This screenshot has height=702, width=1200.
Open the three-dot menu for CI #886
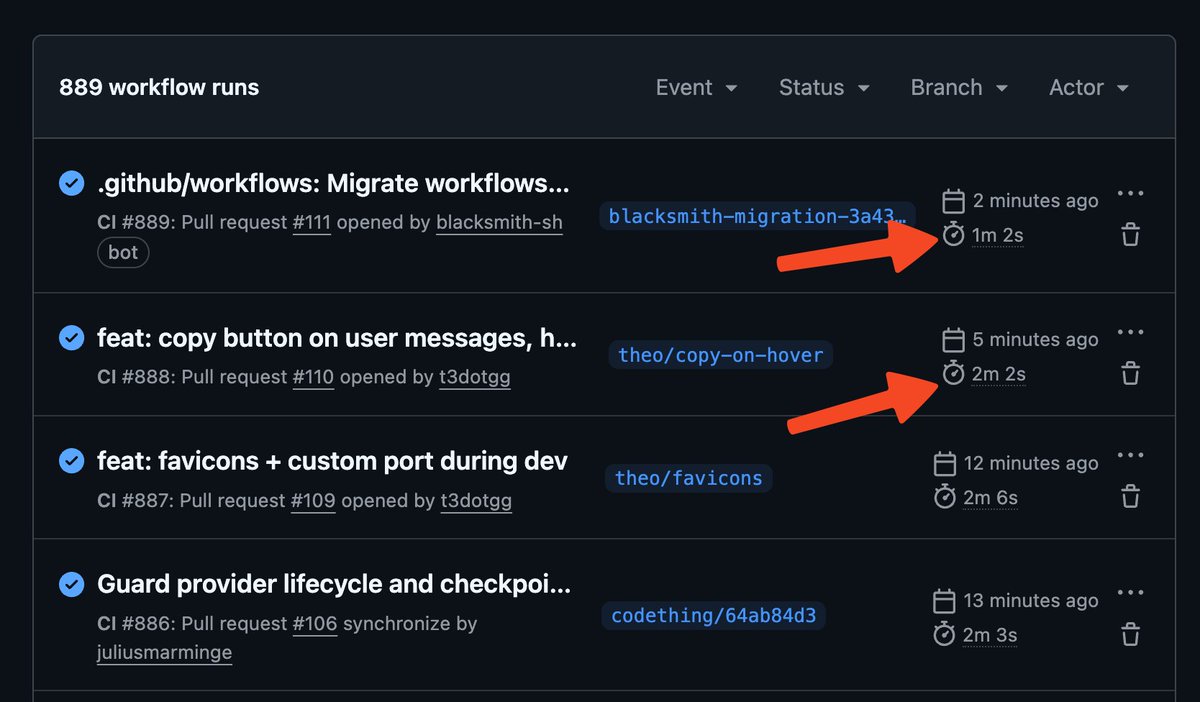(1130, 594)
